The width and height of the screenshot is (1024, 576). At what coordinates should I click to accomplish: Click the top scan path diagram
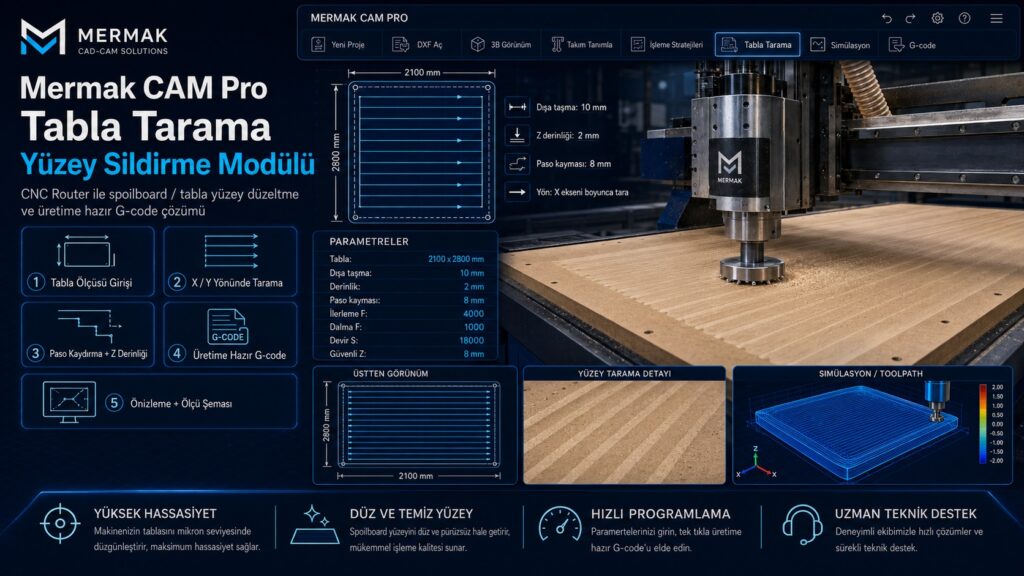(x=421, y=152)
